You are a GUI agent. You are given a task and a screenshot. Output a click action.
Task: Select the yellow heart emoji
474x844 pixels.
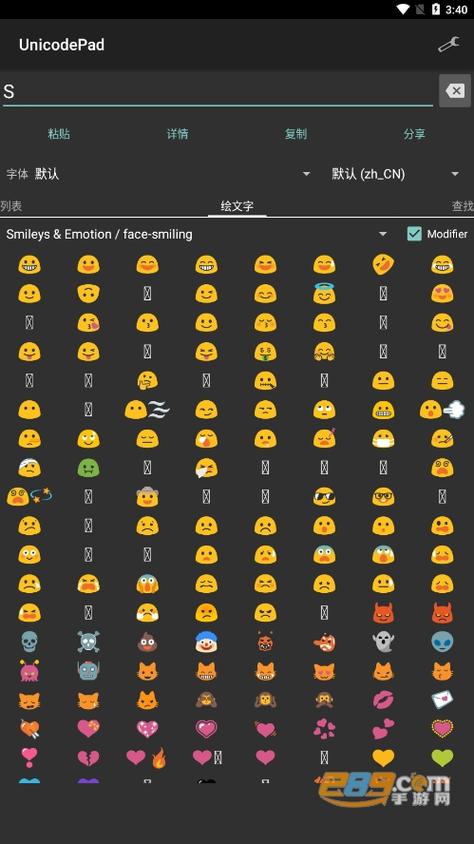[x=383, y=758]
